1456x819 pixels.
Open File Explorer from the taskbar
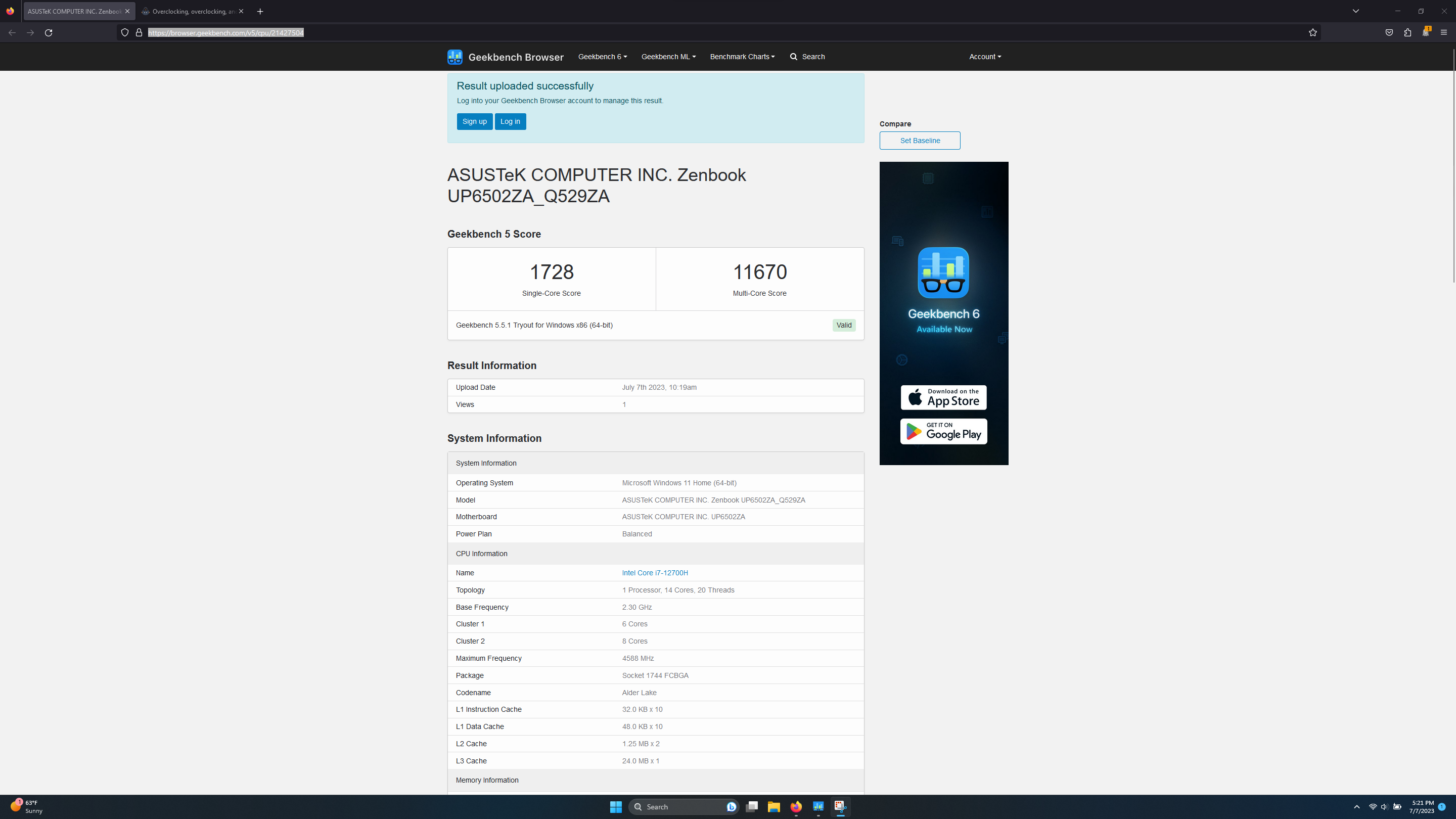(774, 806)
